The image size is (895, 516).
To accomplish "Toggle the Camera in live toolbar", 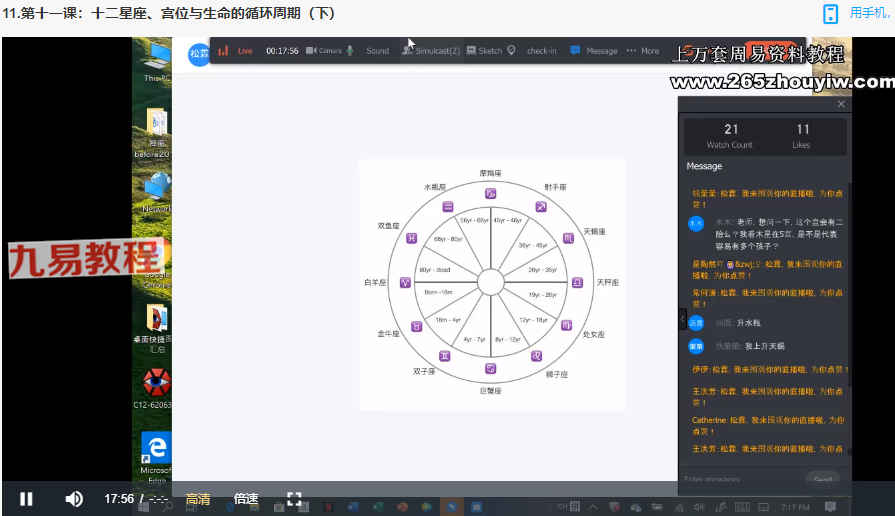I will [324, 51].
